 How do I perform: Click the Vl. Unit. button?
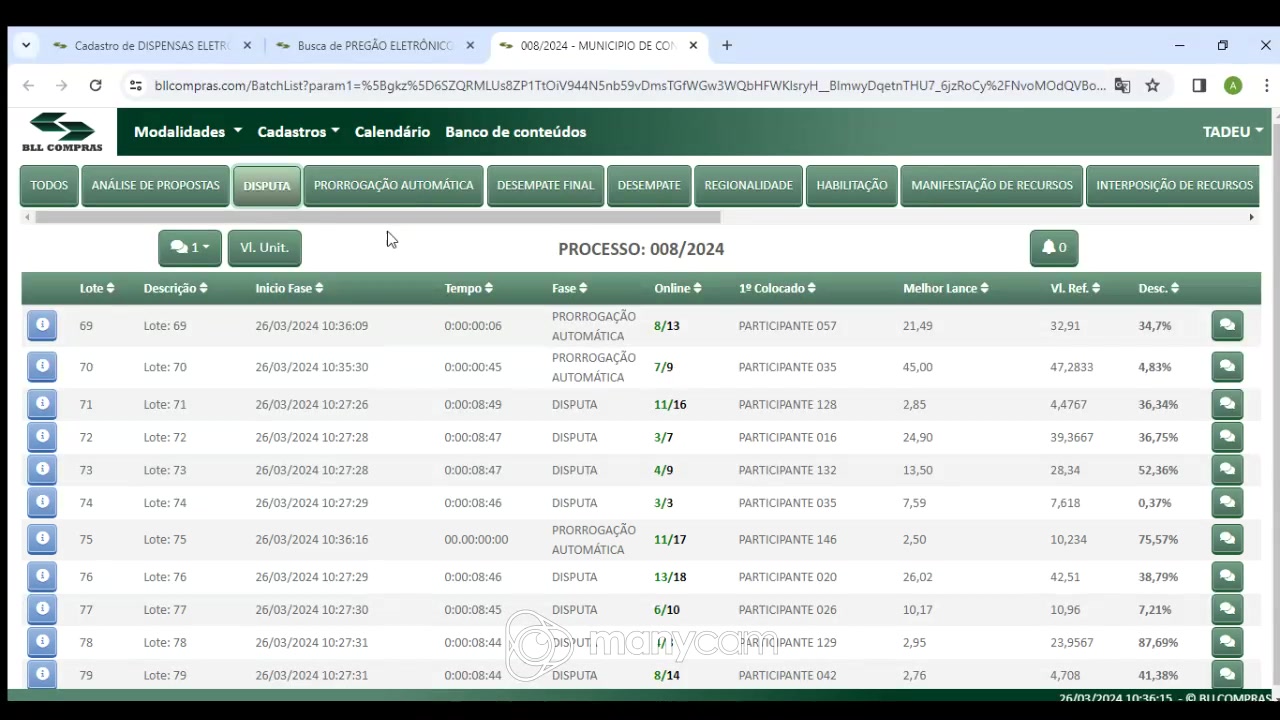click(x=264, y=248)
